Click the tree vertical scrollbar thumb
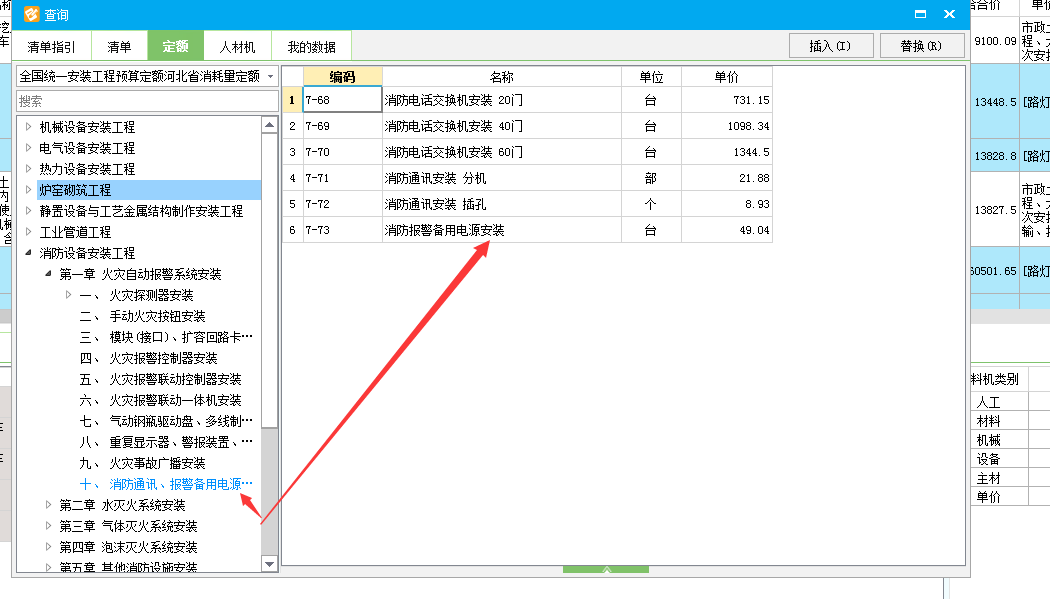This screenshot has height=599, width=1050. coord(269,280)
